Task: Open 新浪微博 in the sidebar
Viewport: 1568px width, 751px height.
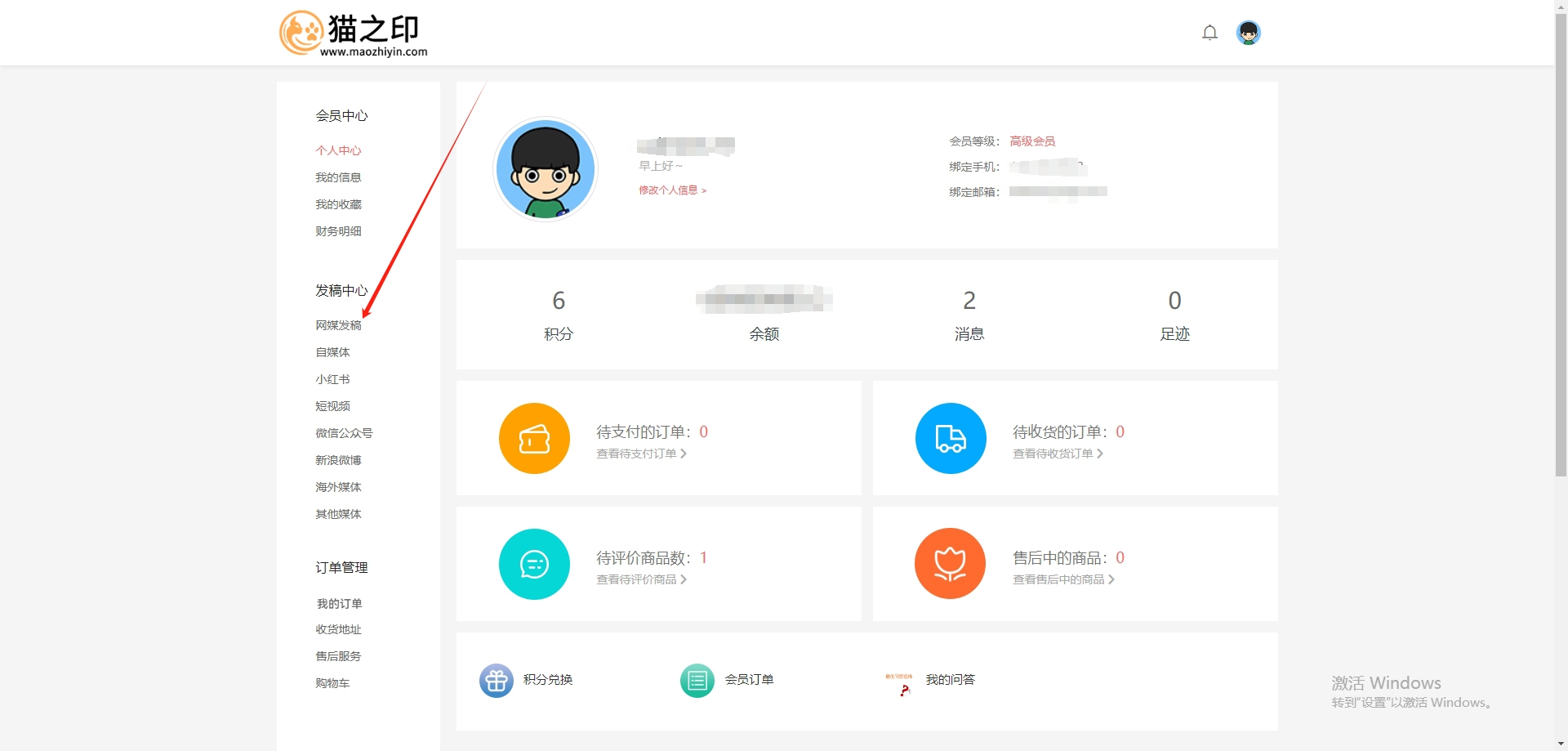Action: (x=338, y=460)
